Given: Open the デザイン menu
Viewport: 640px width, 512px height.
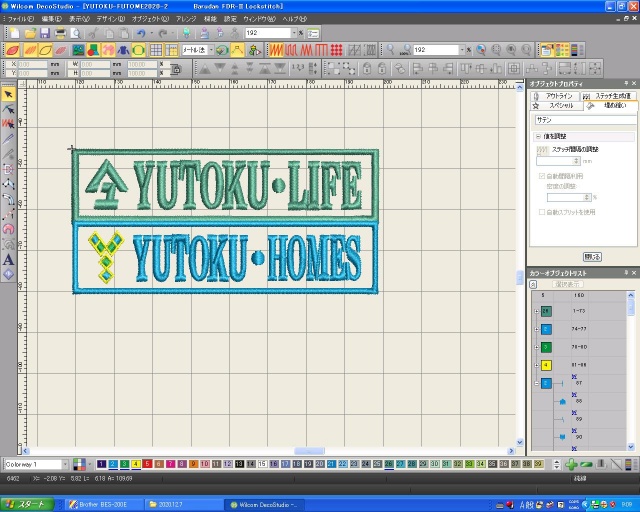Looking at the screenshot, I should point(111,19).
